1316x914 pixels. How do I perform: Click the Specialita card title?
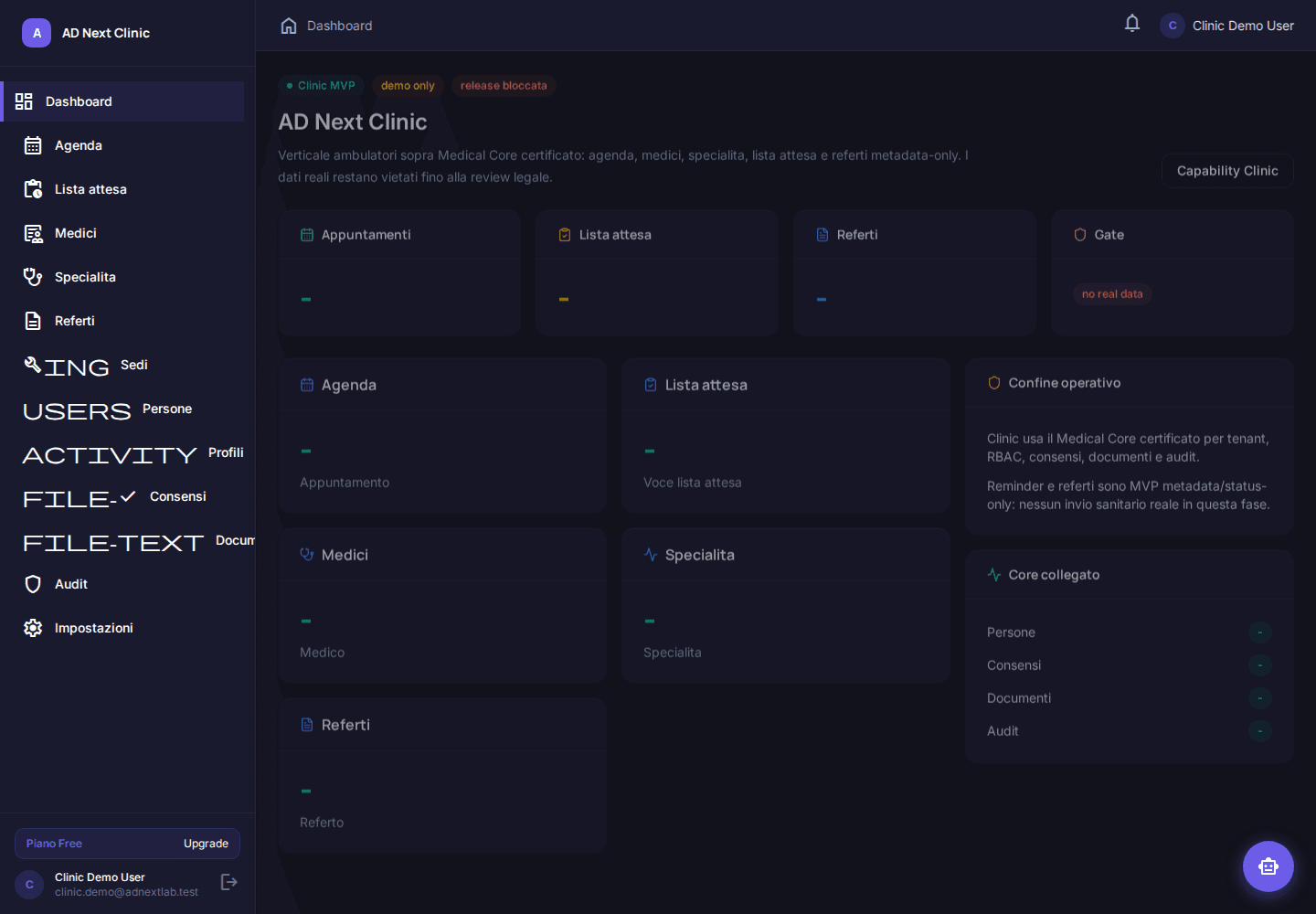pos(700,555)
